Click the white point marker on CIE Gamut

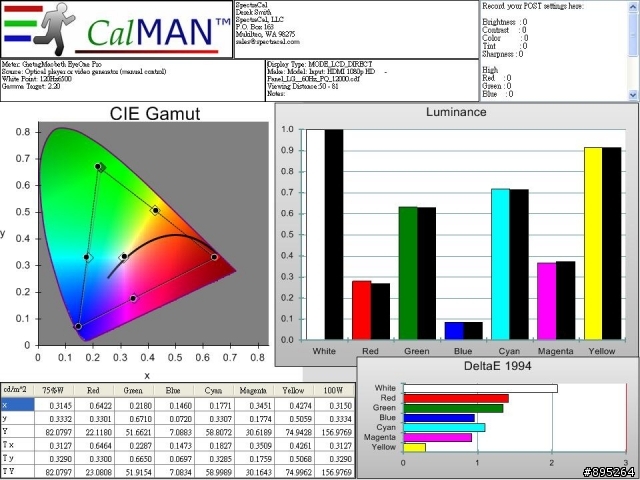coord(124,256)
